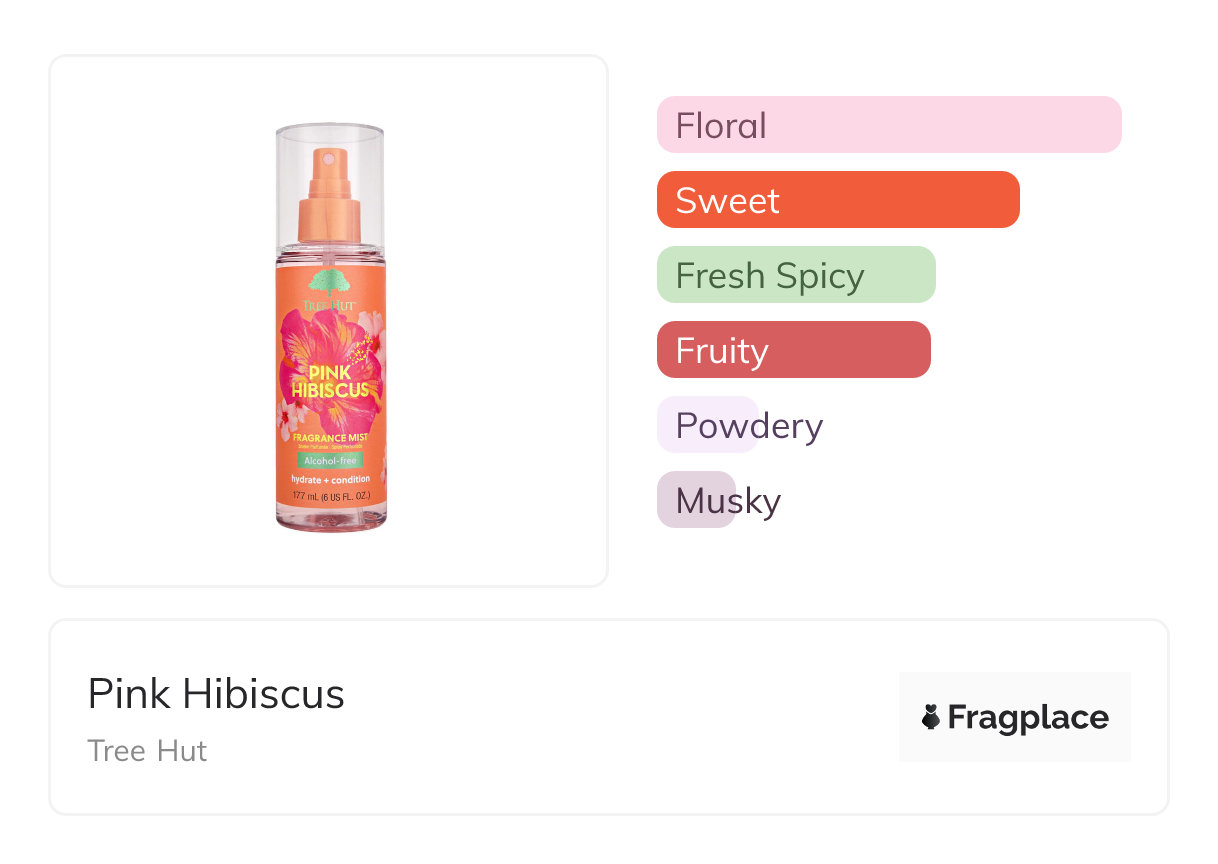Select the orange Sweet accord bar
This screenshot has width=1218, height=864.
837,200
